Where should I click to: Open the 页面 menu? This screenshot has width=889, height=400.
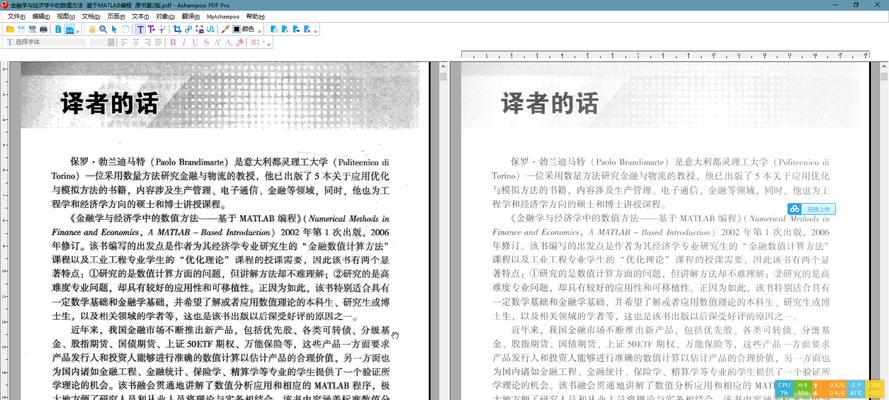point(116,16)
